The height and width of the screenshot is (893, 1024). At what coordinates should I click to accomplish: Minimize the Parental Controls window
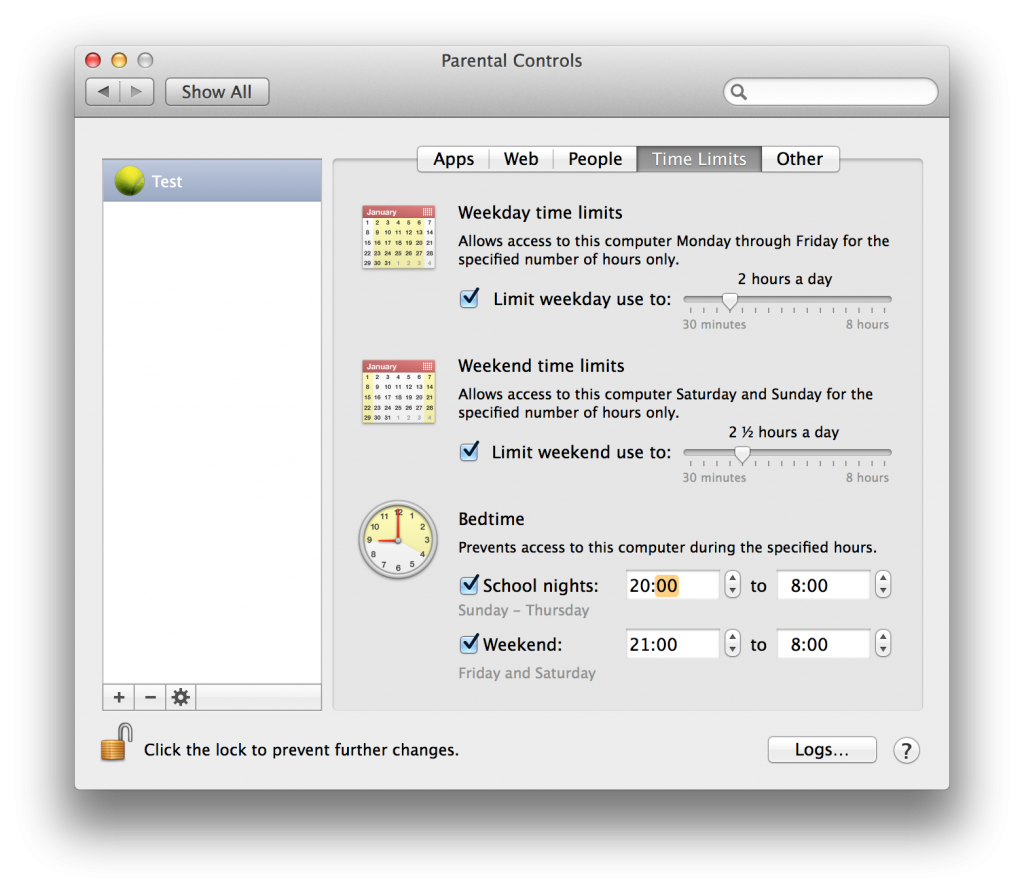click(119, 60)
